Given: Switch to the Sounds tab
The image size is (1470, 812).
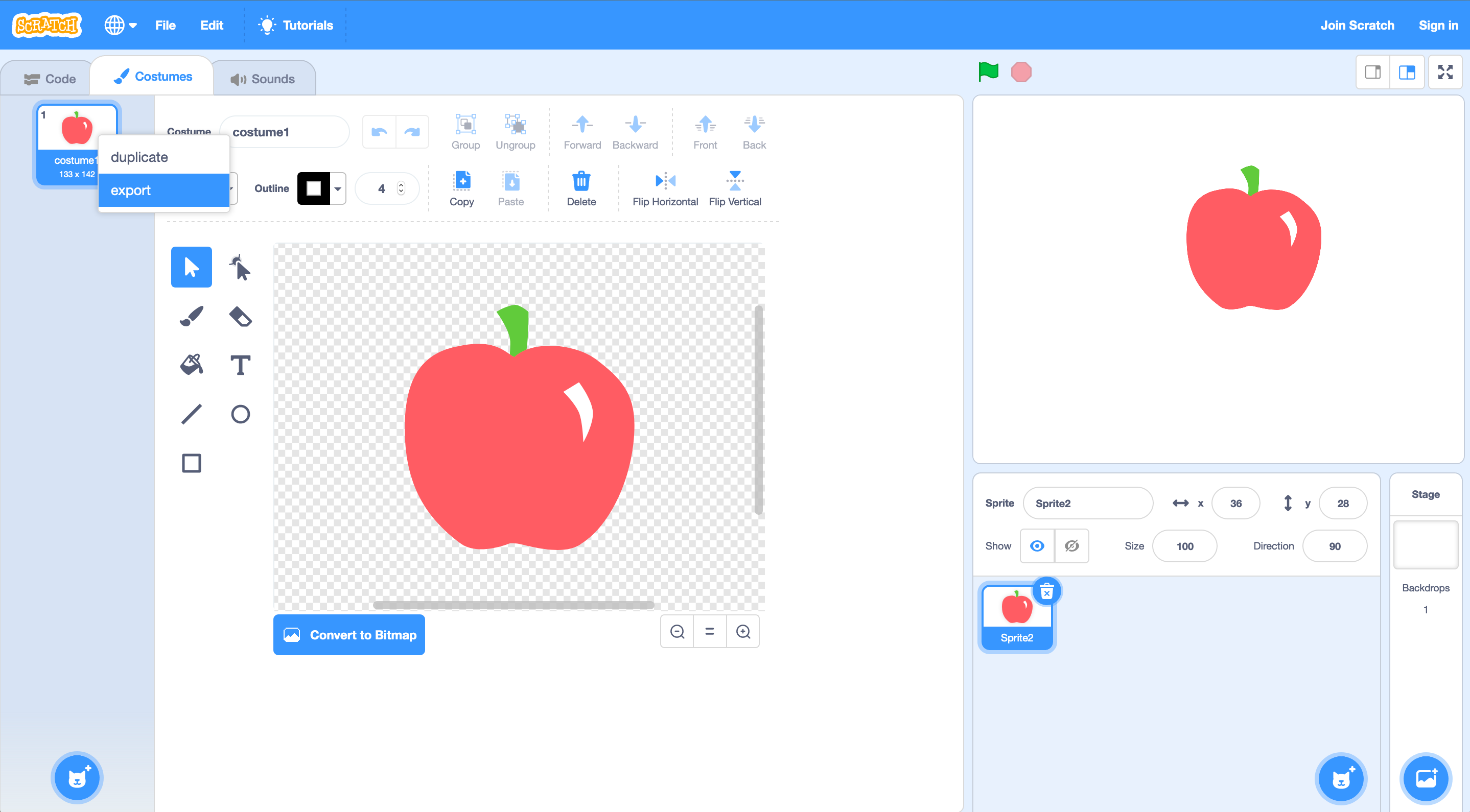Looking at the screenshot, I should pyautogui.click(x=264, y=78).
